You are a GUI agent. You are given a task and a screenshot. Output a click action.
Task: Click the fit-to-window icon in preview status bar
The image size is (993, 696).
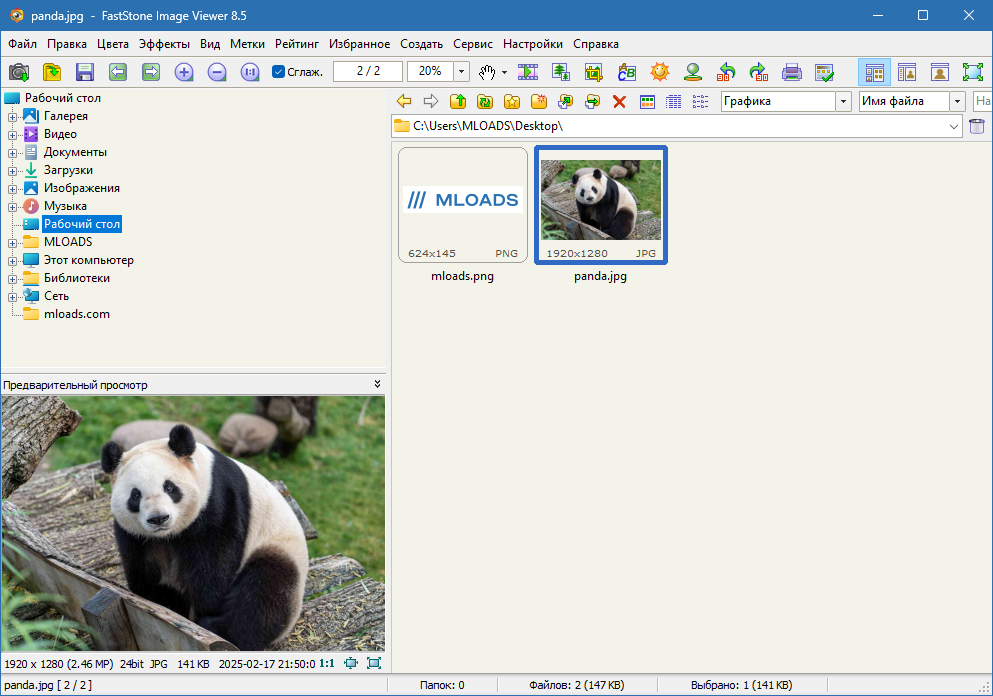click(x=351, y=663)
